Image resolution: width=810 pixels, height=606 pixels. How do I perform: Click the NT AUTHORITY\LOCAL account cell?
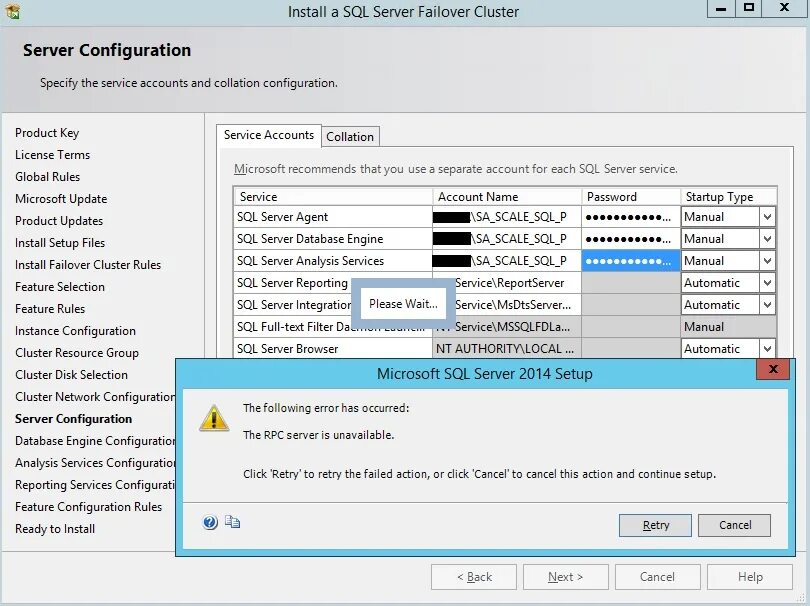tap(507, 349)
